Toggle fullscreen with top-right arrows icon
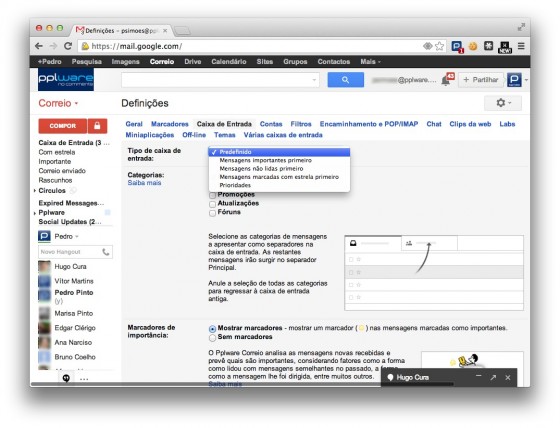Screen dimensions: 560x428 [521, 27]
